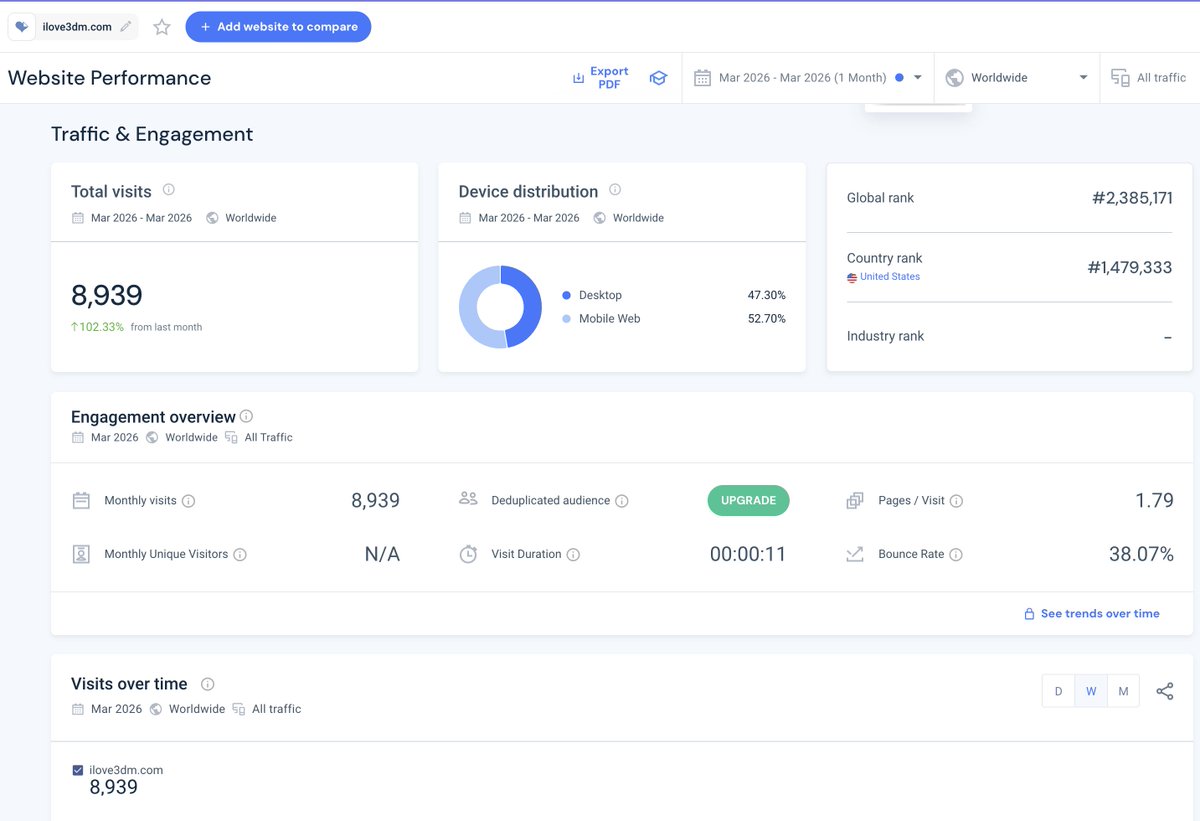Click the Monthly visits calendar icon

pos(81,501)
